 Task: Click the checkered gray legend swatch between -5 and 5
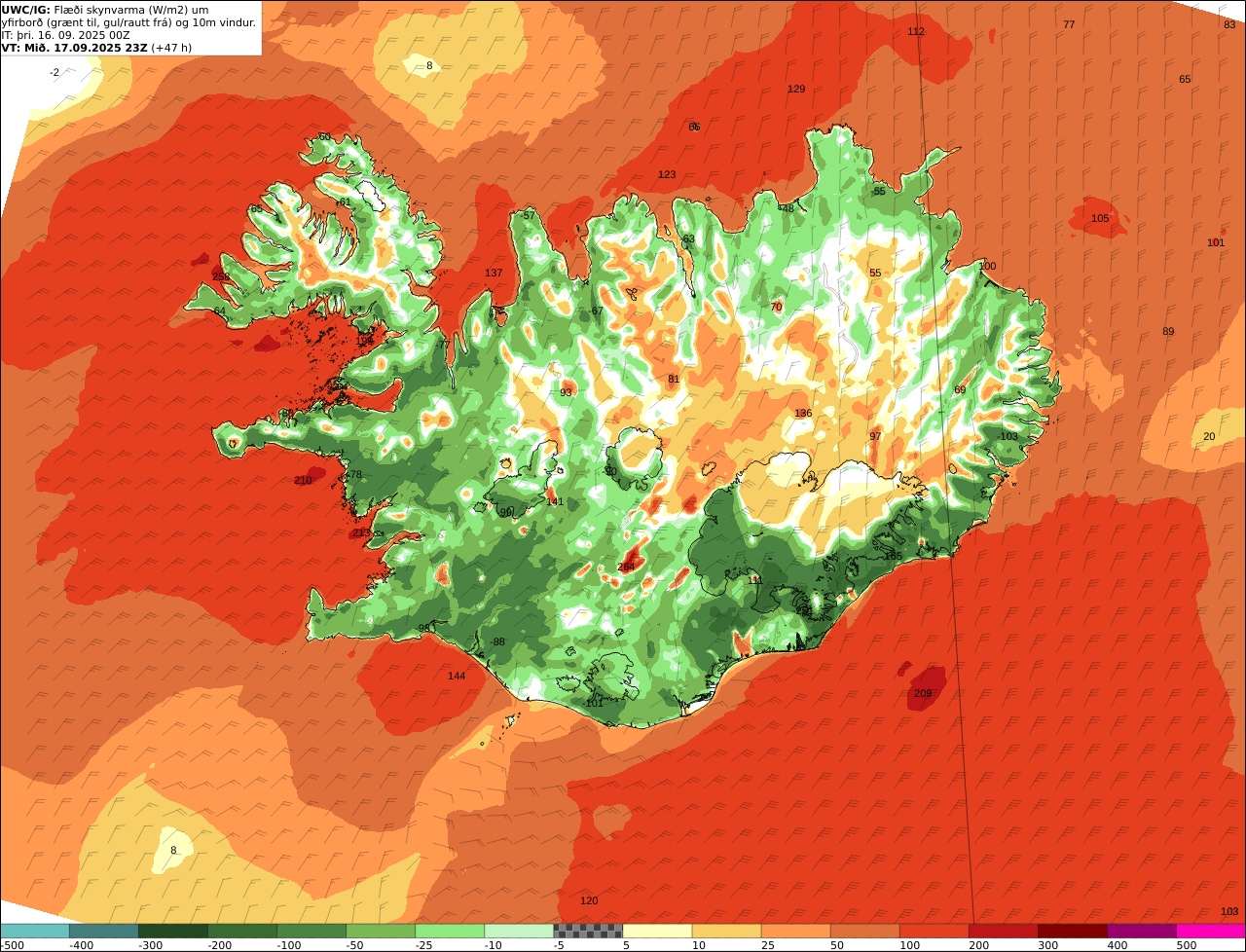pos(588,931)
